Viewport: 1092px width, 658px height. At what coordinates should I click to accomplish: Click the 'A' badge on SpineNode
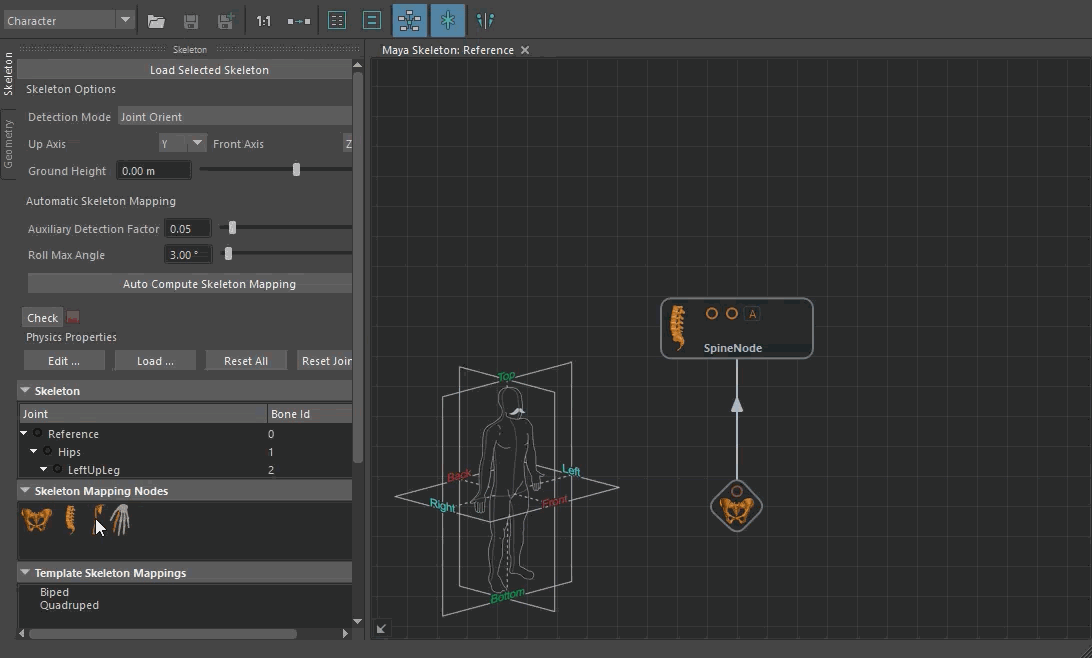point(753,314)
